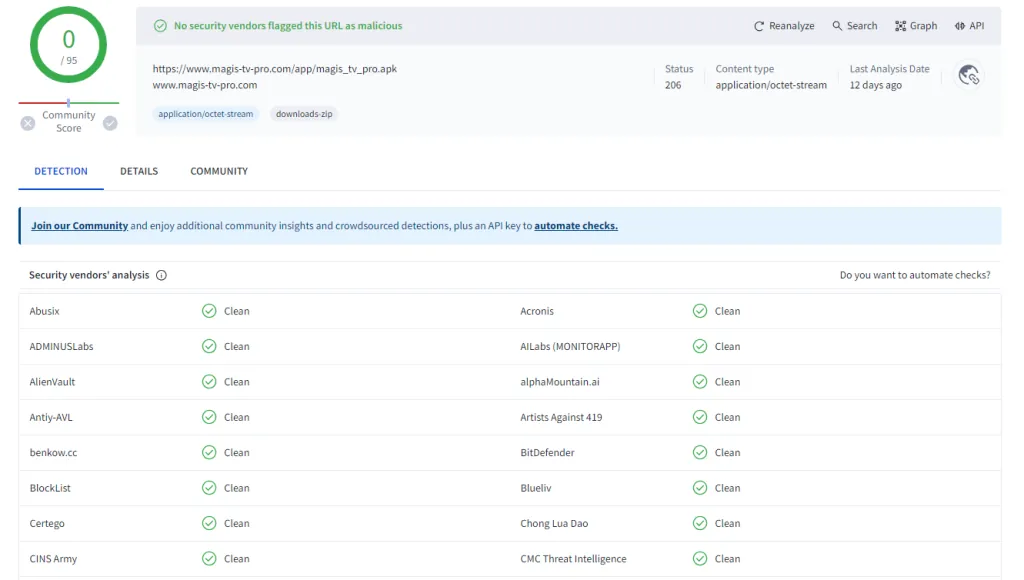Click the info icon beside Security vendors' analysis
Screen dimensions: 1024x580
pyautogui.click(x=161, y=275)
